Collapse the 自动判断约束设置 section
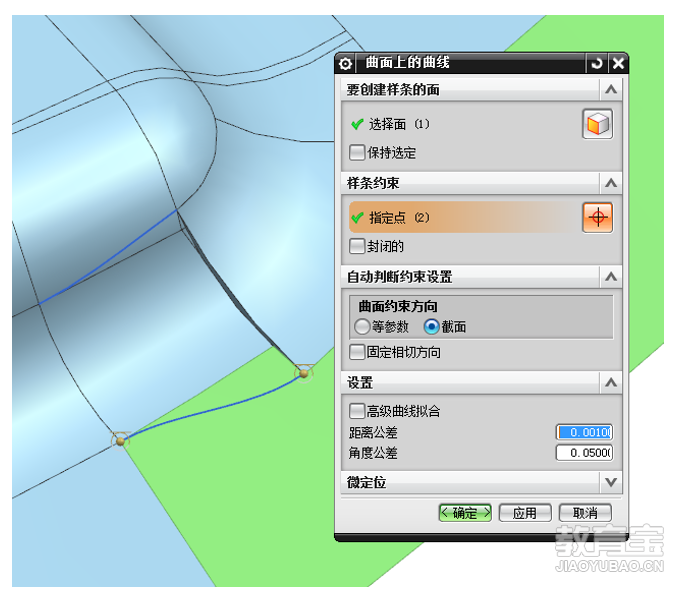The height and width of the screenshot is (595, 685). point(611,277)
